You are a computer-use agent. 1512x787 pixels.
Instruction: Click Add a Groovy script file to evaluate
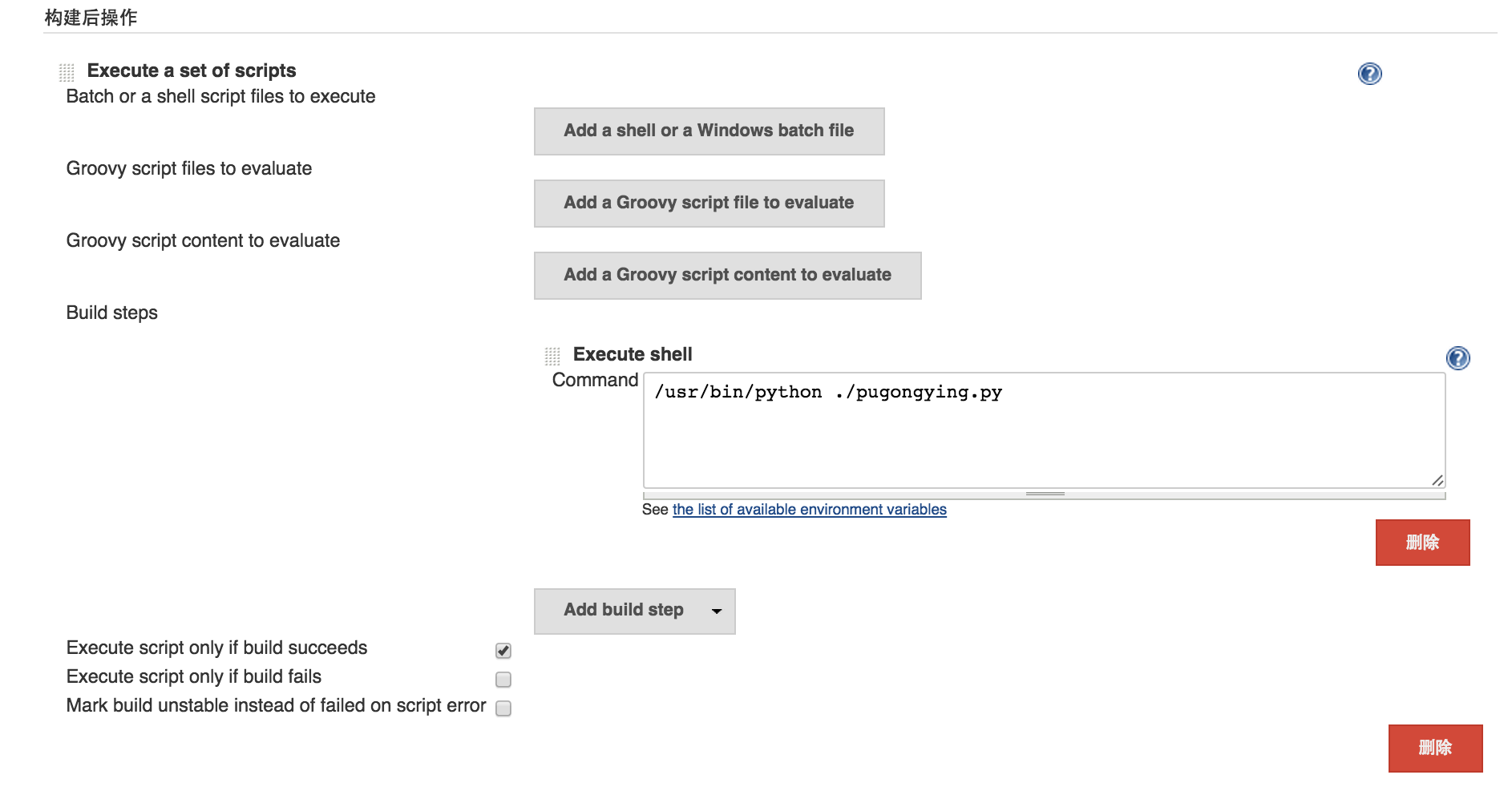click(x=709, y=204)
